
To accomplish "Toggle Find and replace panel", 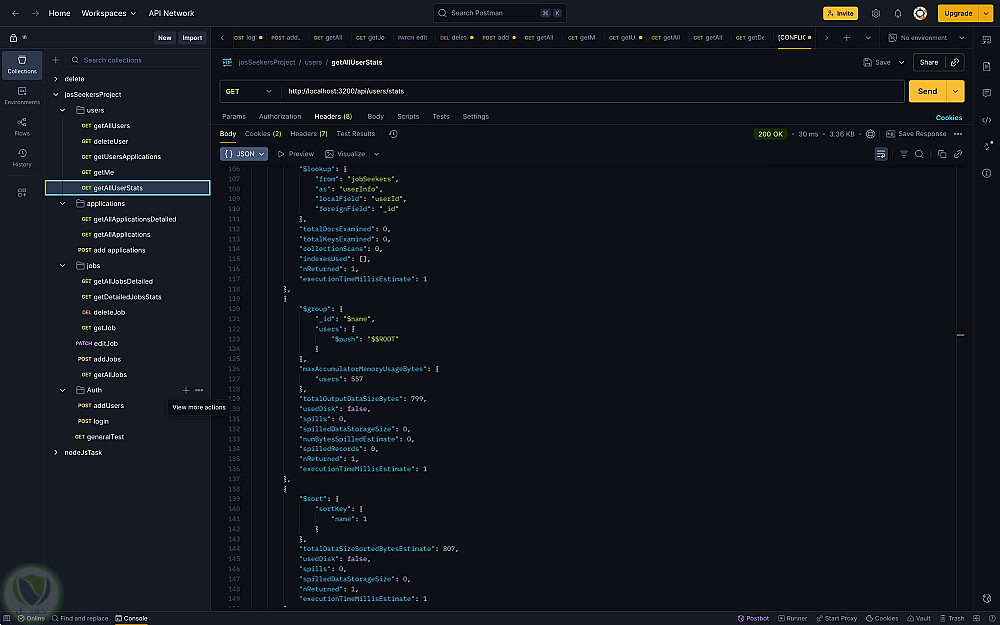I will [80, 619].
